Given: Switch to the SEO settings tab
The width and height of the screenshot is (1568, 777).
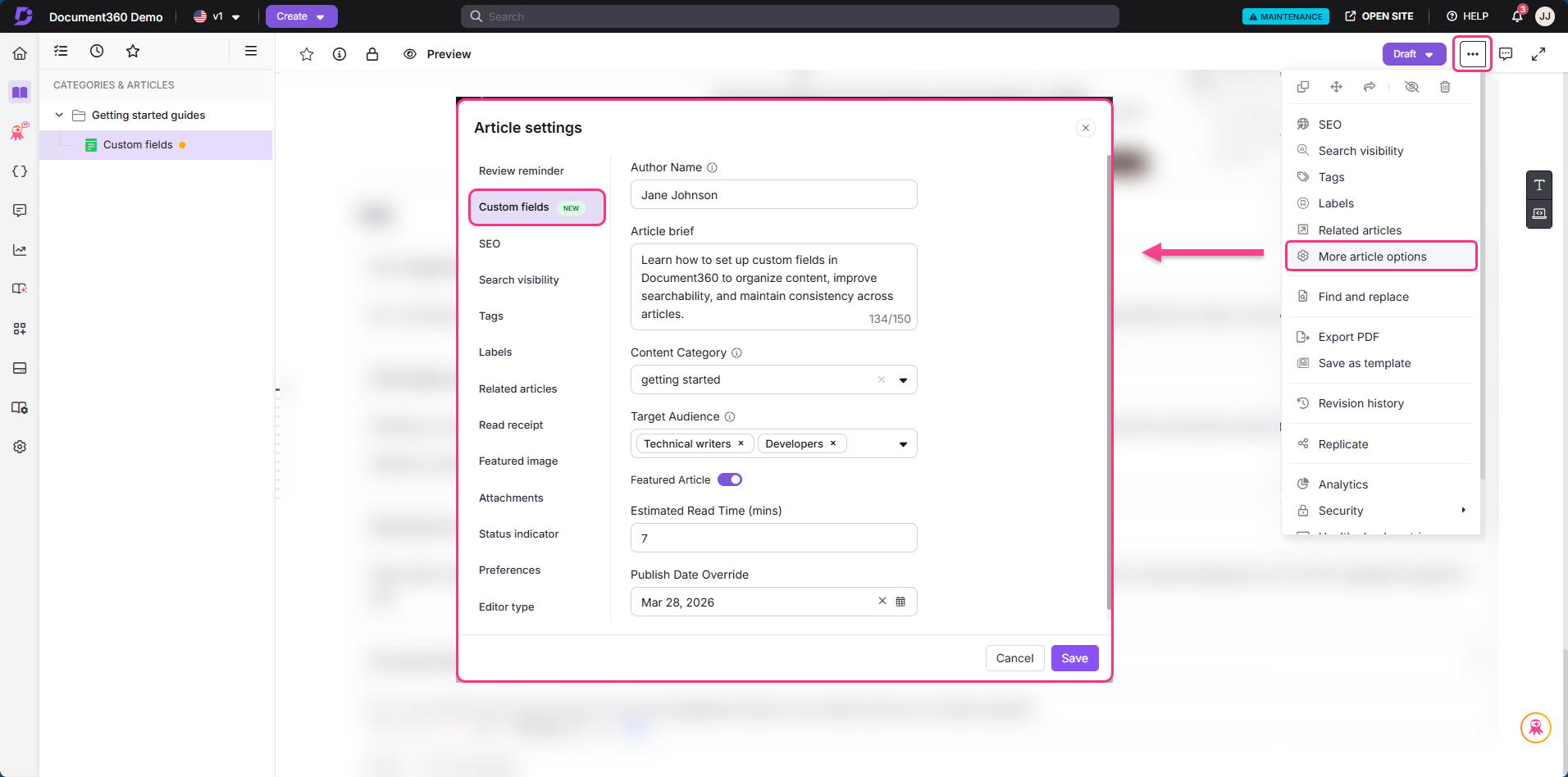Looking at the screenshot, I should click(490, 243).
